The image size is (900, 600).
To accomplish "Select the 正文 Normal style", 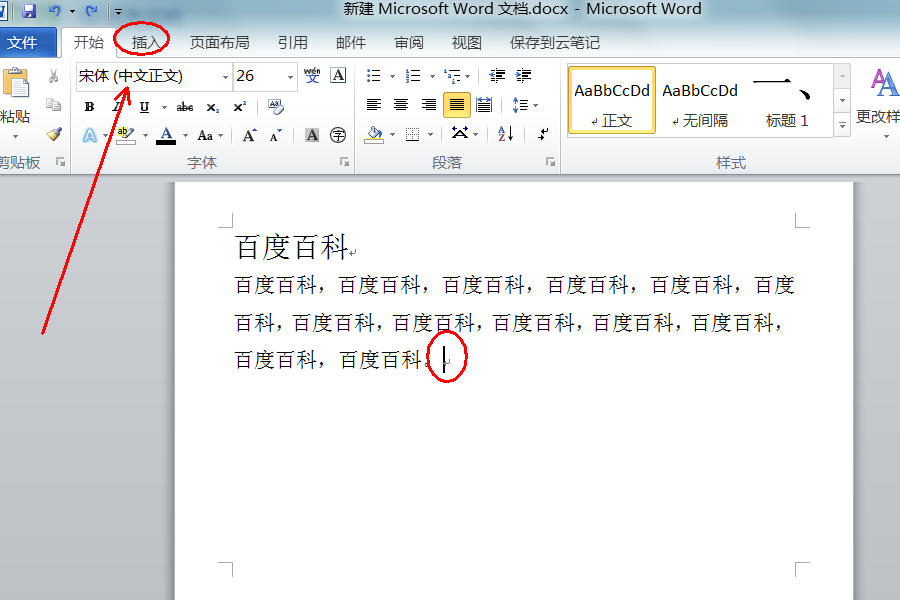I will (612, 100).
